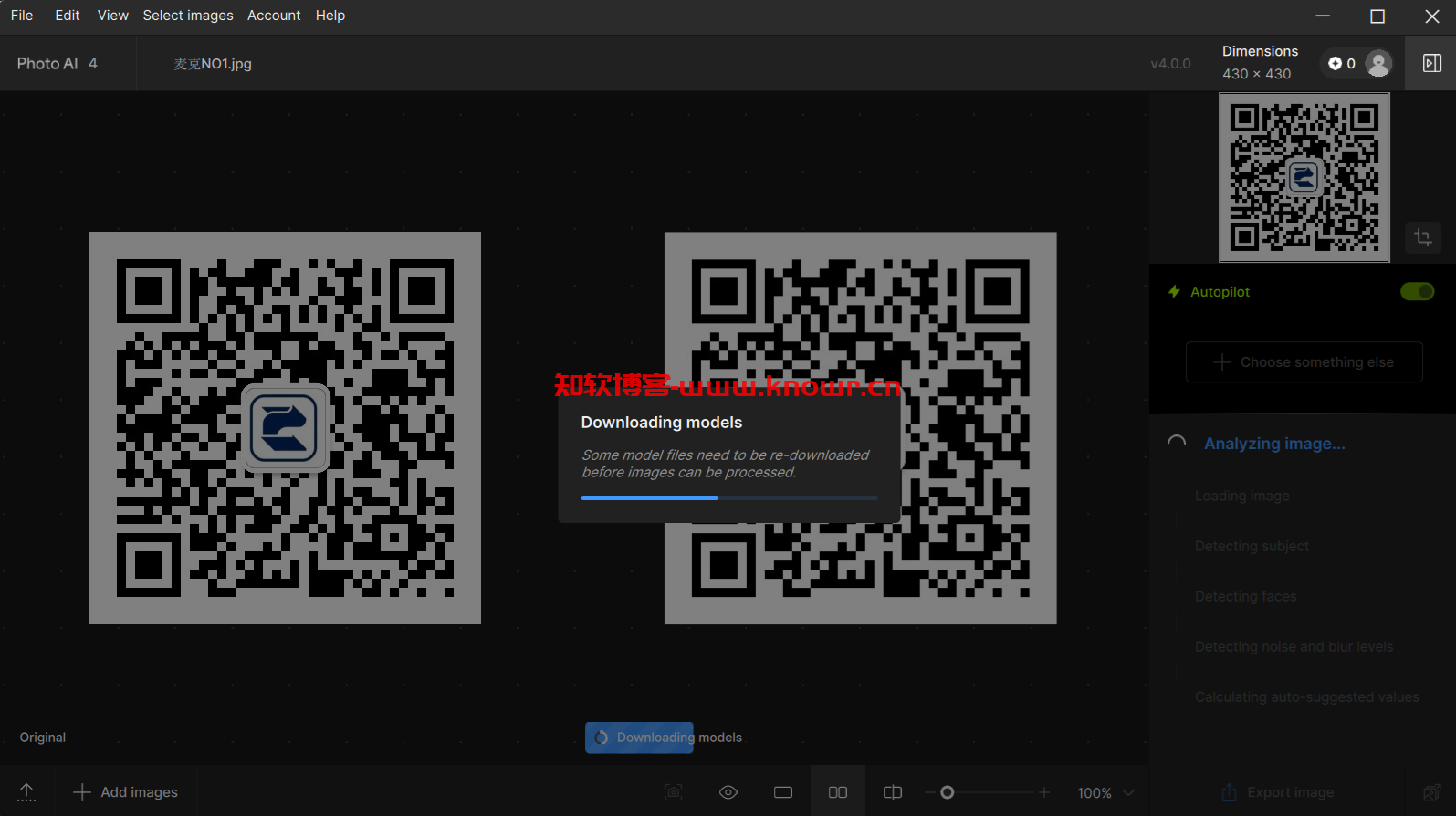The height and width of the screenshot is (816, 1456).
Task: Switch to side-by-side view layout
Action: point(838,792)
